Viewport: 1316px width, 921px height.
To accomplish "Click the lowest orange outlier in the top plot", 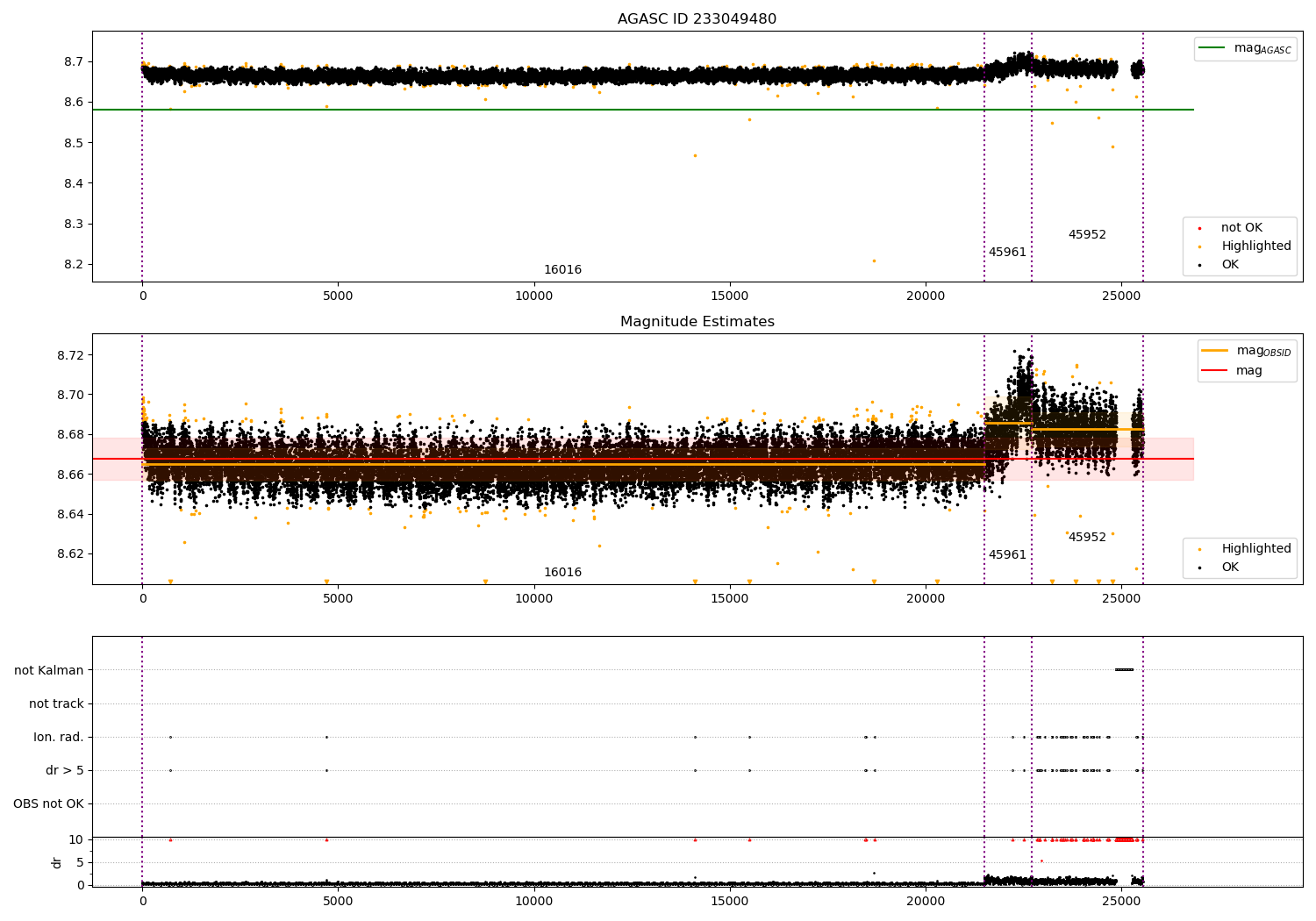I will pyautogui.click(x=874, y=261).
